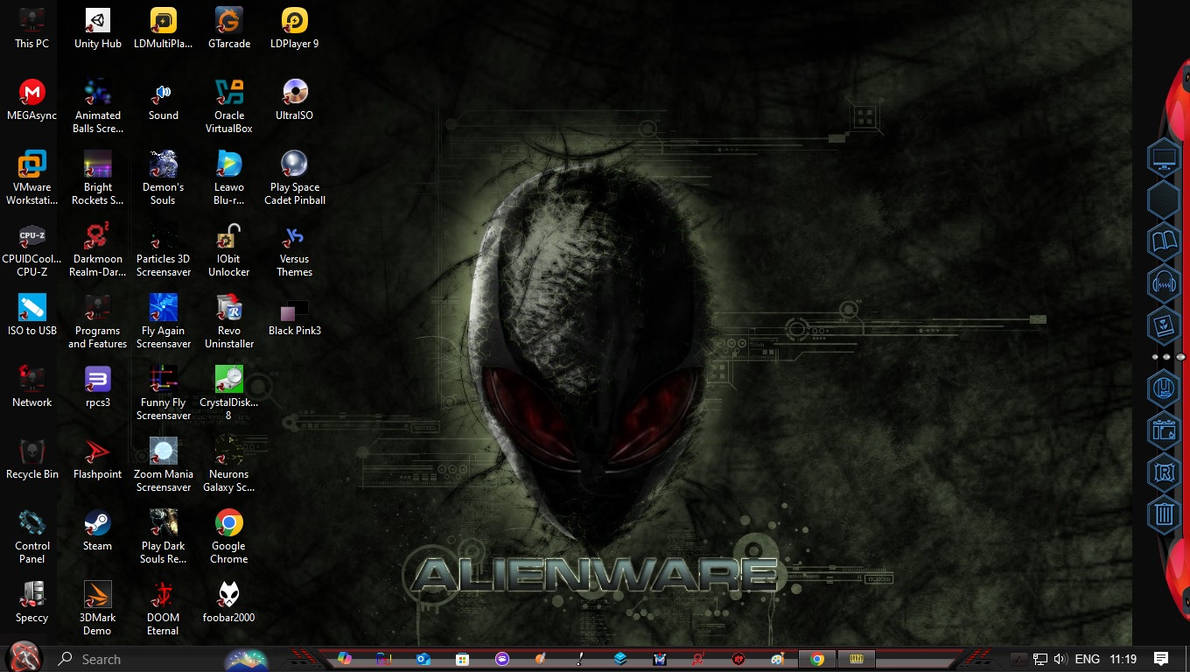Select Bright Rockets Screensaver shortcut

97,178
